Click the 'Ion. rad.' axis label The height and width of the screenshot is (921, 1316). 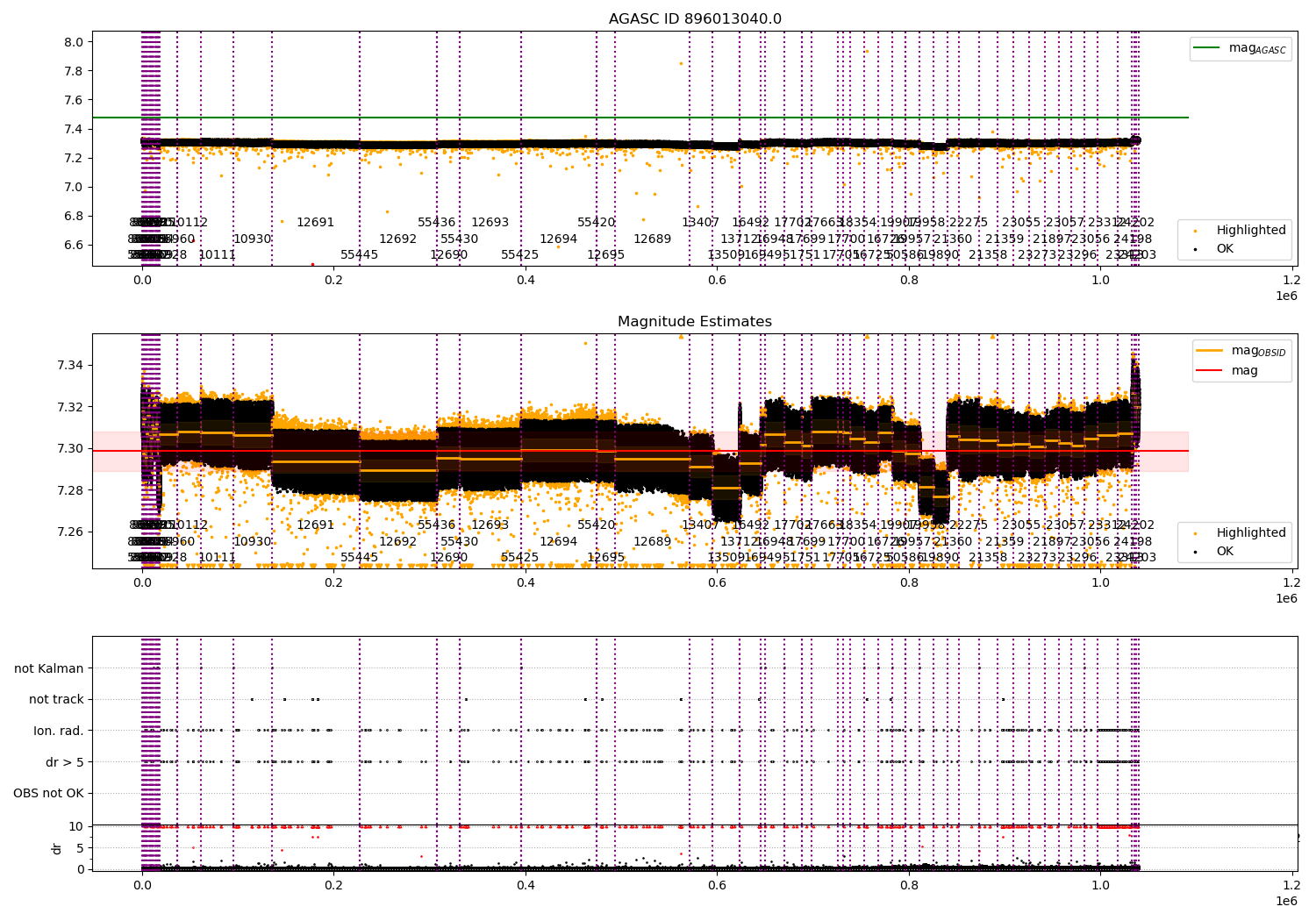point(59,731)
